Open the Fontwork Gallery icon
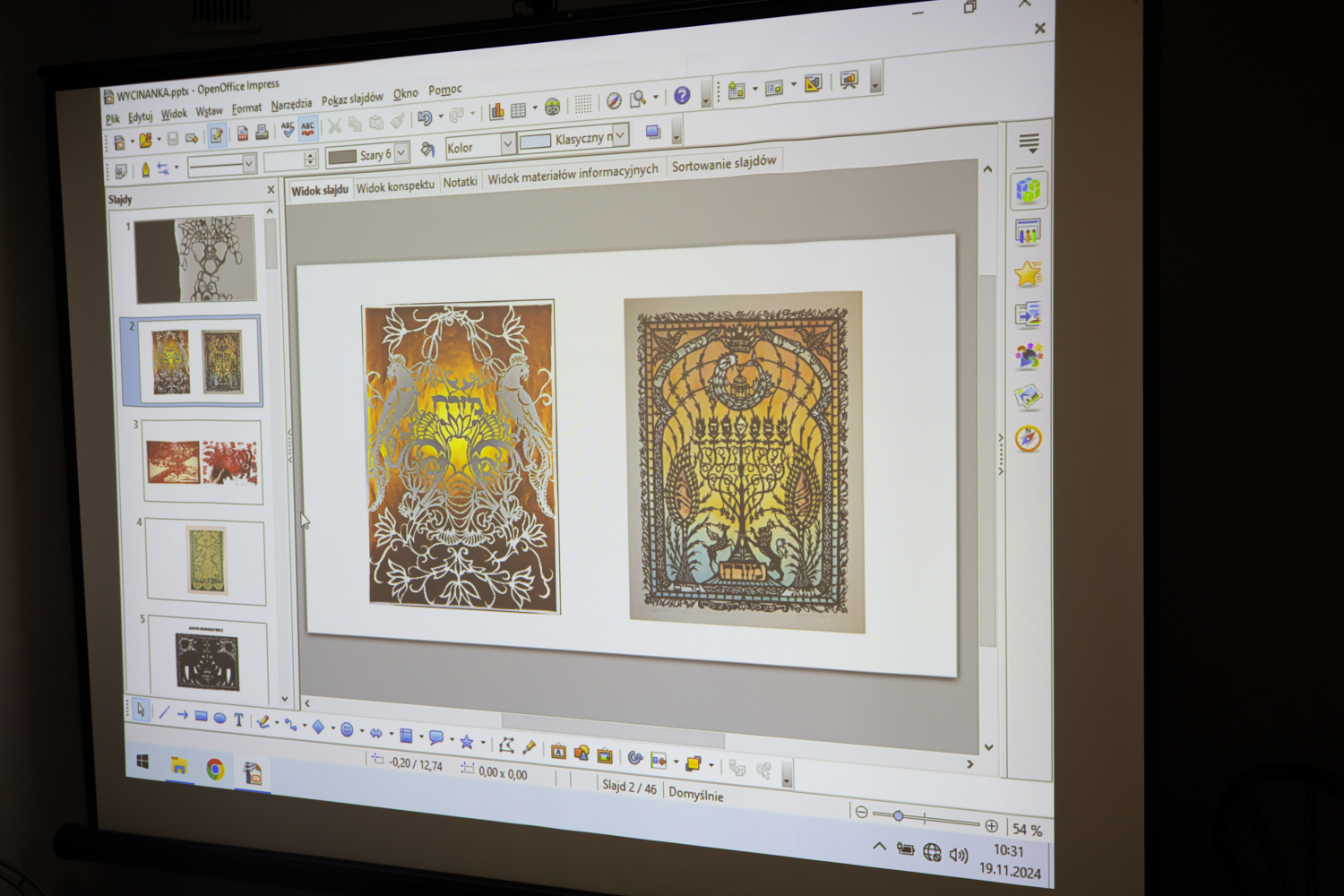This screenshot has height=896, width=1344. click(x=558, y=751)
